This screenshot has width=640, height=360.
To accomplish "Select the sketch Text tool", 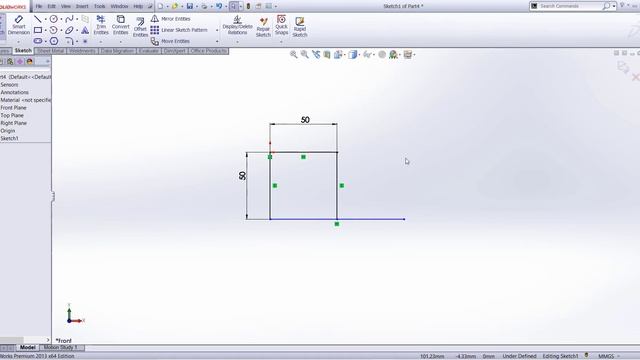I will (85, 30).
